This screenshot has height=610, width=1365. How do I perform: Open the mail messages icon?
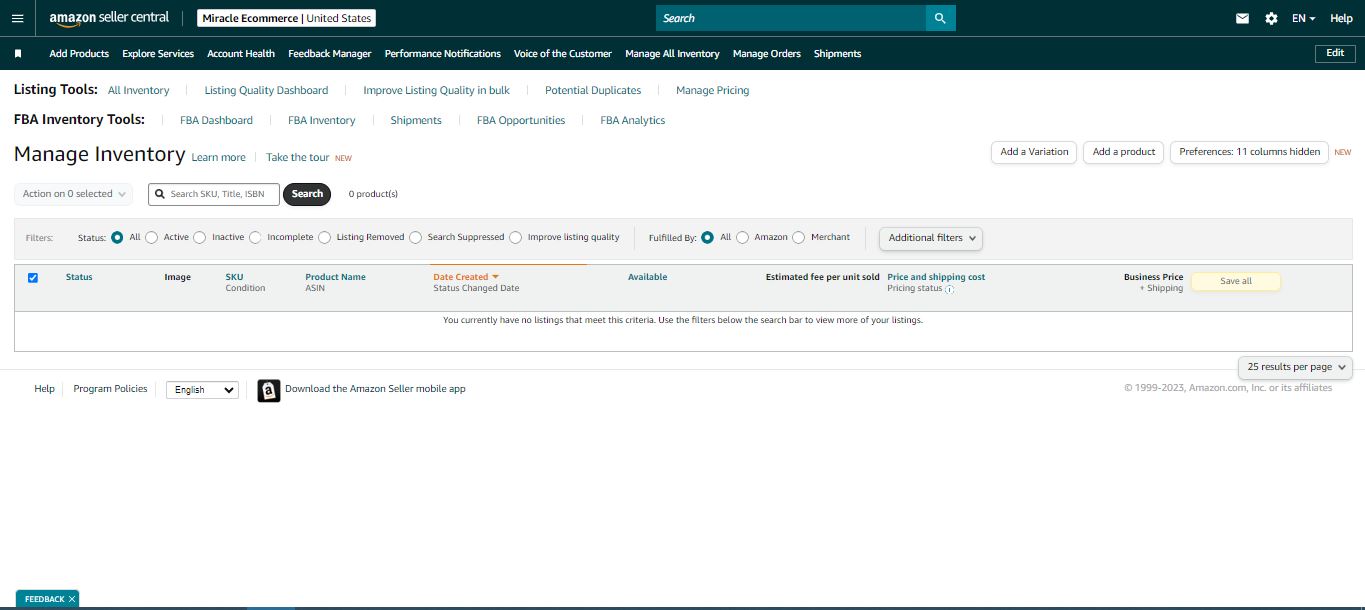pos(1242,18)
